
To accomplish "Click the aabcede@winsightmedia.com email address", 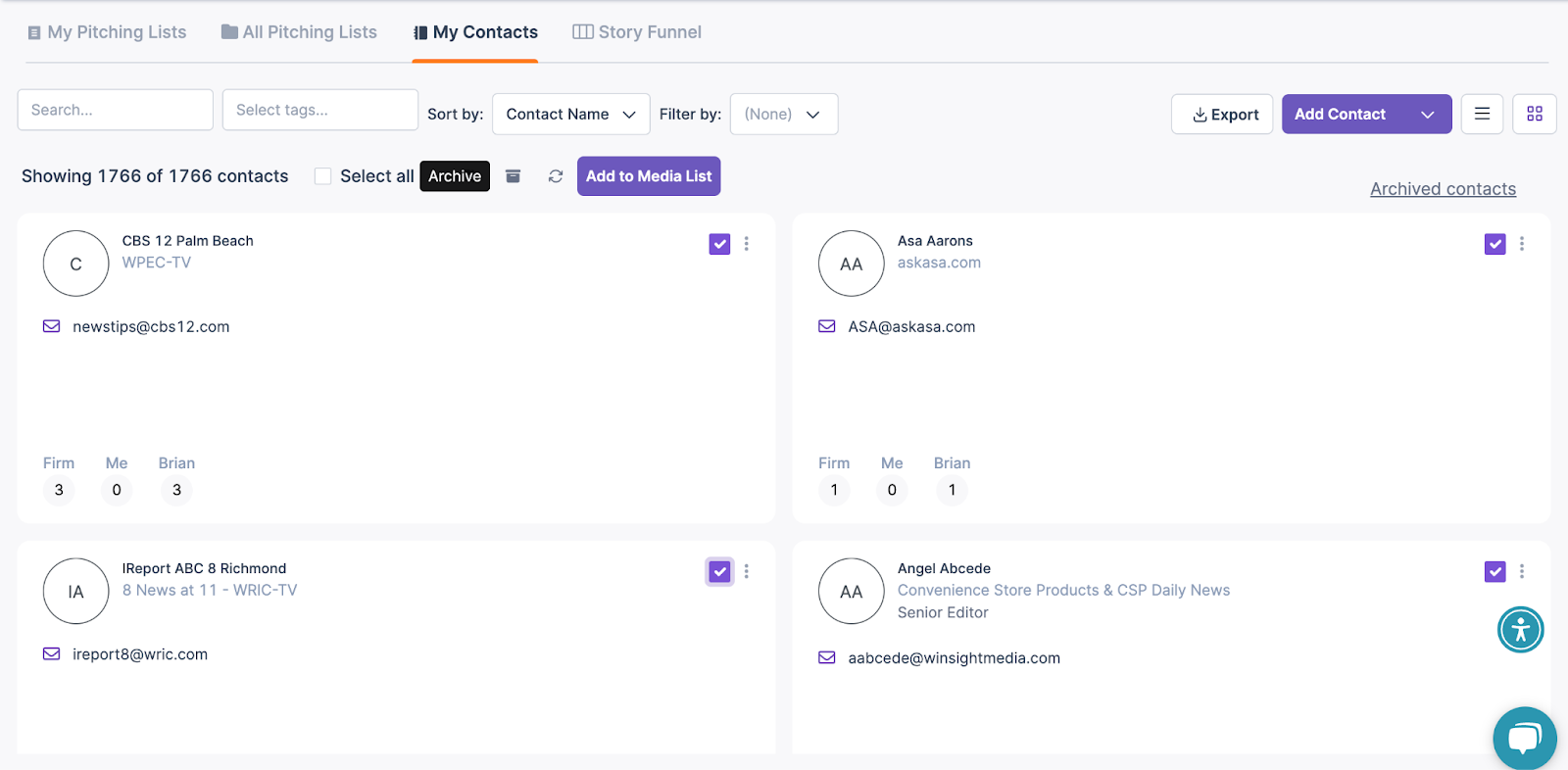I will [955, 657].
